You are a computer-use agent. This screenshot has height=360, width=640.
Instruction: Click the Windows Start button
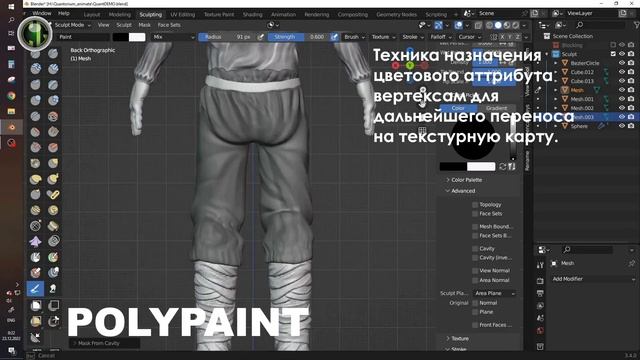click(11, 7)
